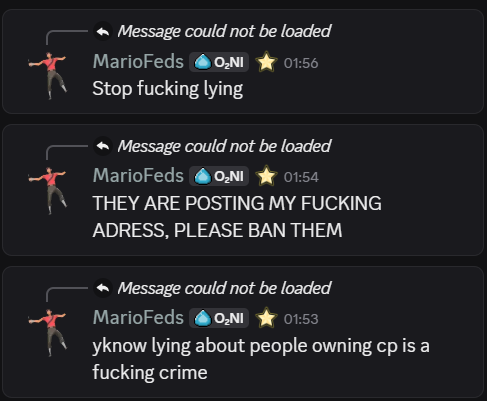The width and height of the screenshot is (487, 401).
Task: Click the reply arrow icon above 01:53 message
Action: coord(103,288)
